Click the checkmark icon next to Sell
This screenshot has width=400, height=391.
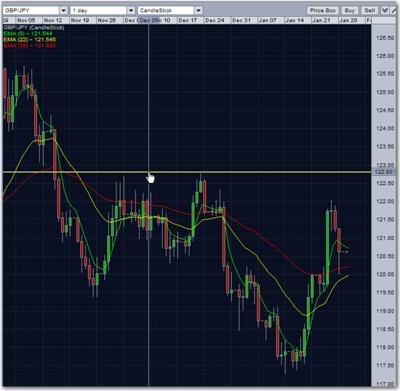tap(385, 10)
